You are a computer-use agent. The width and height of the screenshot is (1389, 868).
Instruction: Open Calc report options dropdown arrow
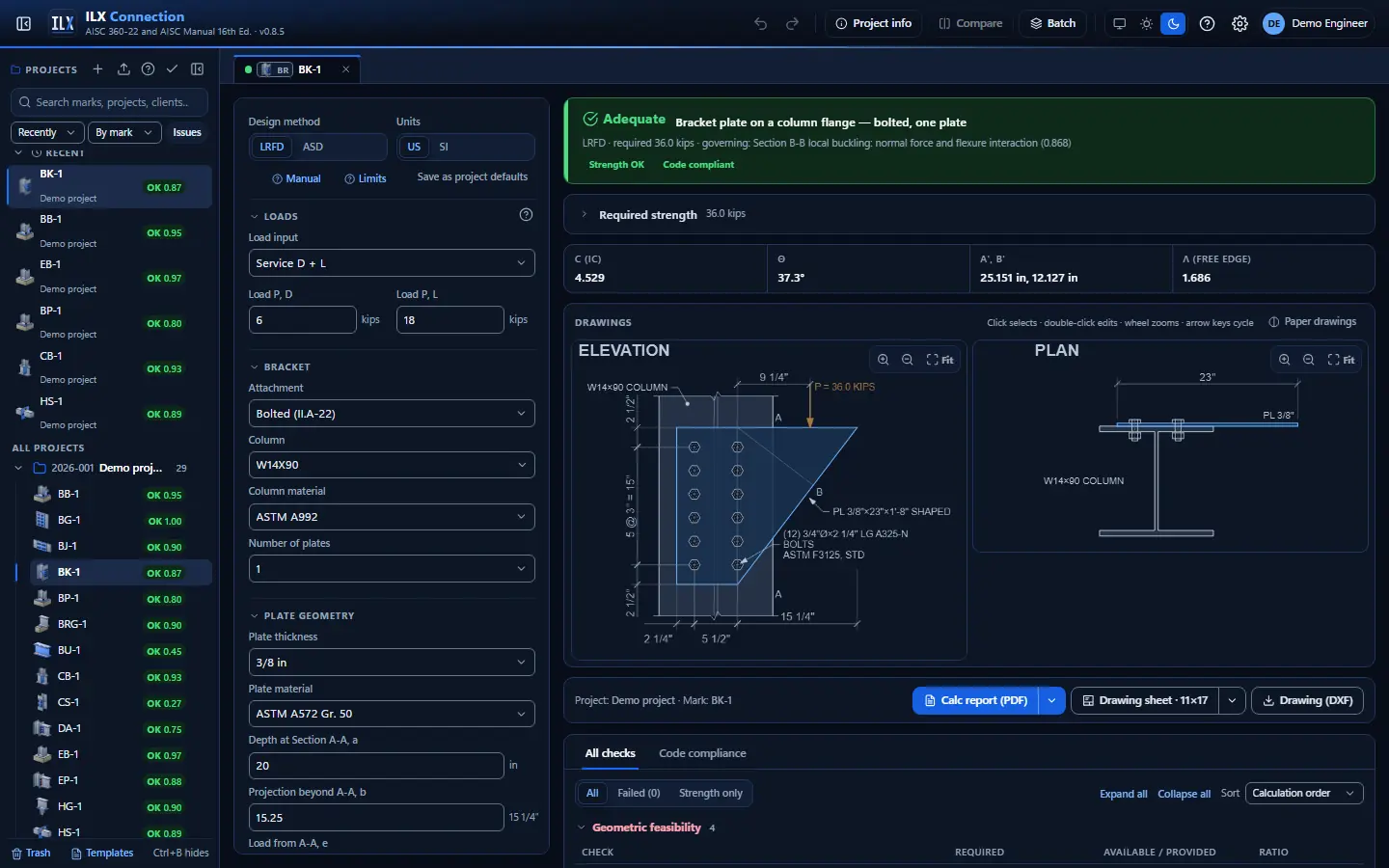[x=1051, y=700]
